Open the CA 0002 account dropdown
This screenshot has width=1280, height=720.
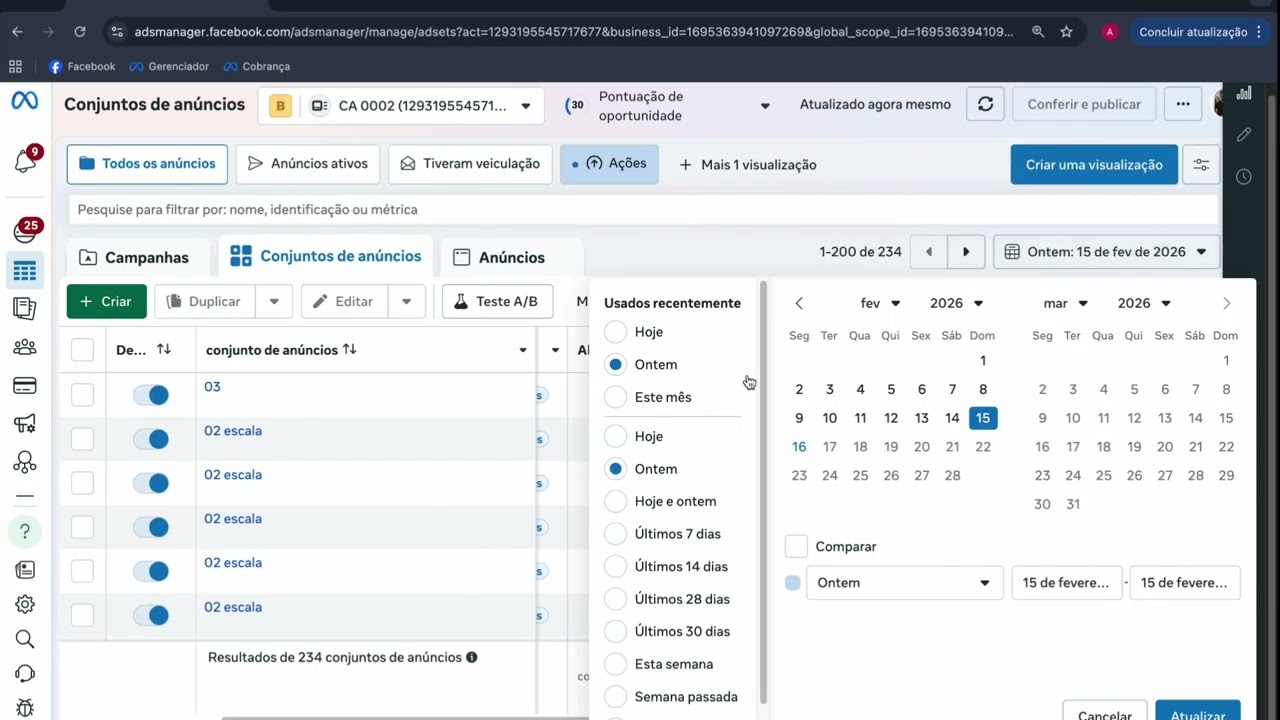401,106
